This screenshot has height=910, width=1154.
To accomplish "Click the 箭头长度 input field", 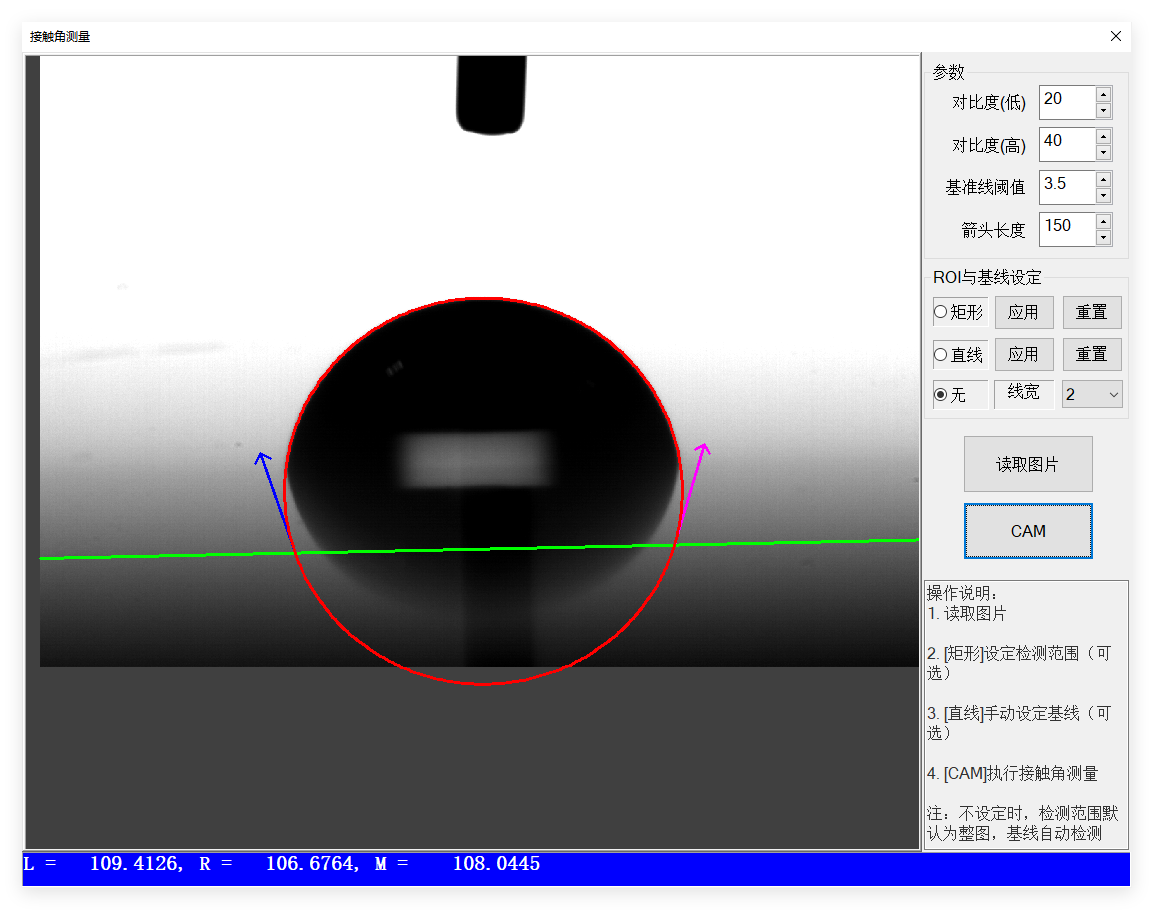I will pos(1066,228).
